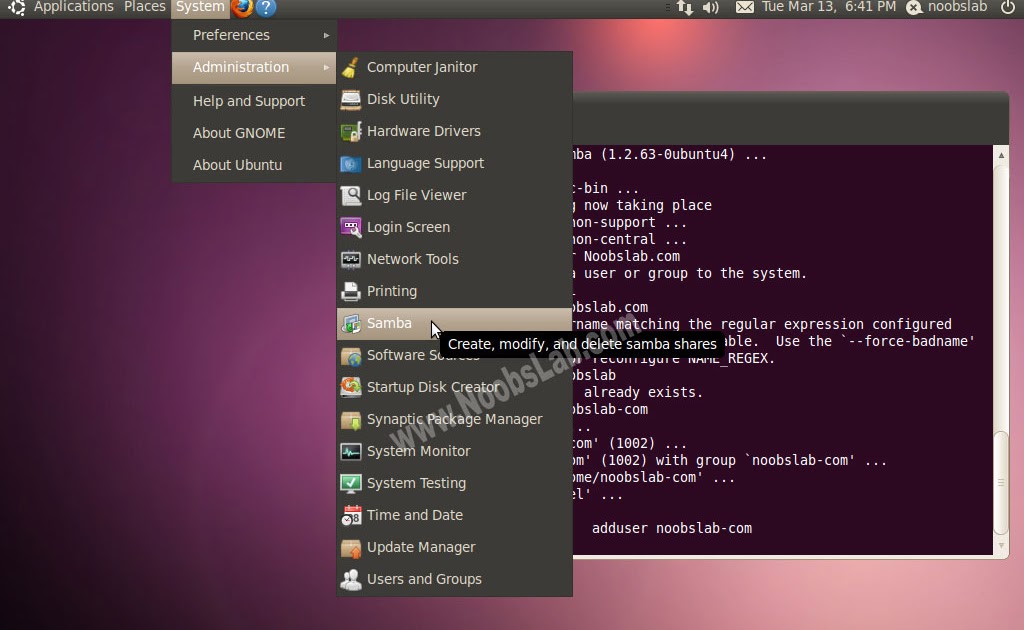
Task: Select About GNOME
Action: pyautogui.click(x=254, y=133)
